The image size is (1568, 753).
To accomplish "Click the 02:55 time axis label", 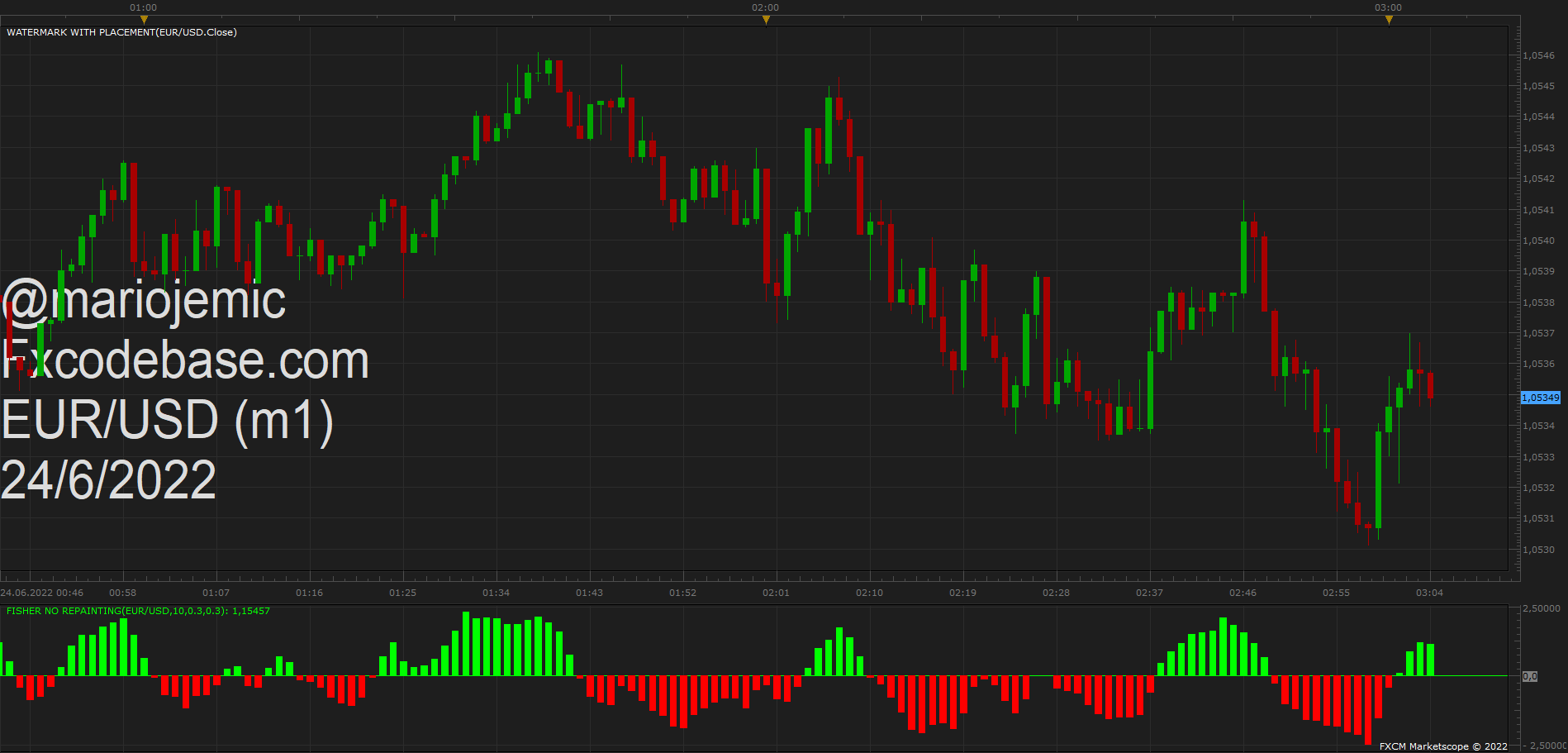I will [x=1336, y=593].
